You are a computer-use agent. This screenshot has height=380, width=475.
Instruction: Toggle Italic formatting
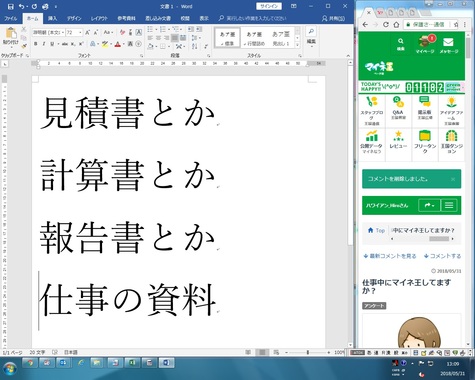click(44, 44)
